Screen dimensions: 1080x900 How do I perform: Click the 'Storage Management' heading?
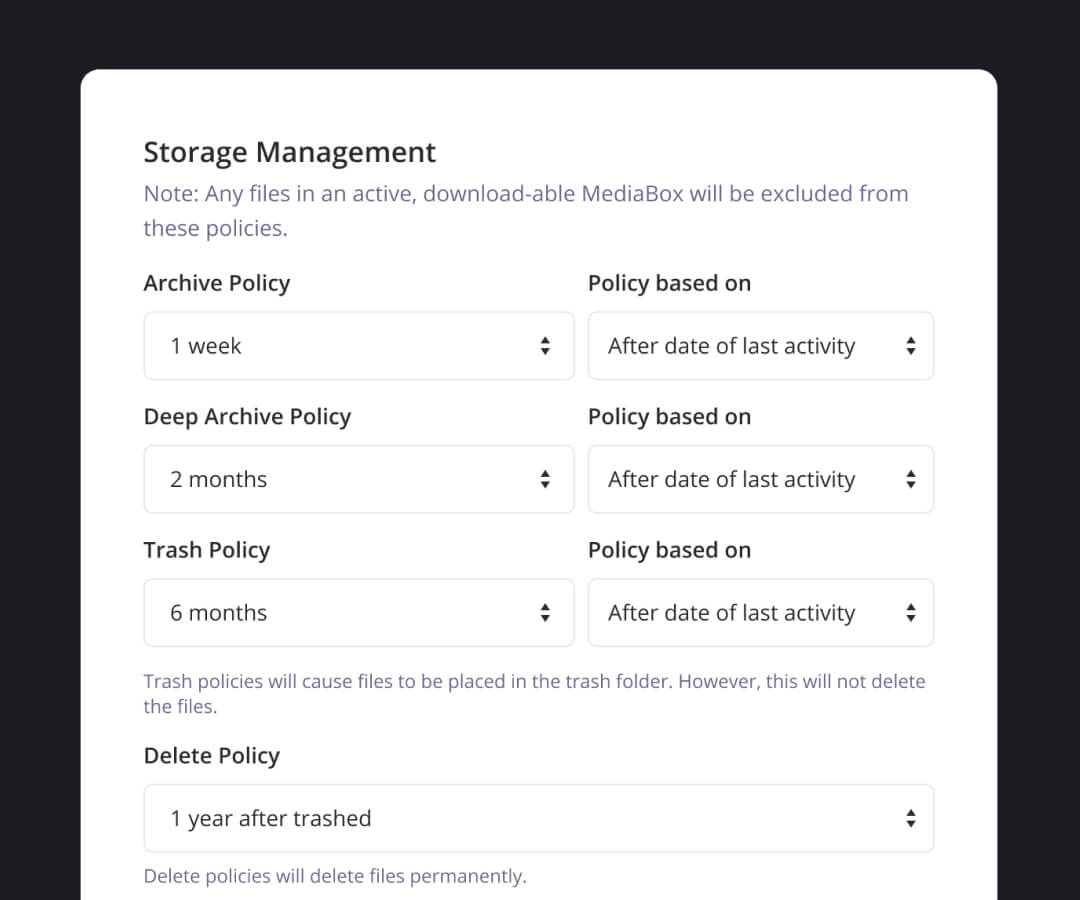click(289, 152)
